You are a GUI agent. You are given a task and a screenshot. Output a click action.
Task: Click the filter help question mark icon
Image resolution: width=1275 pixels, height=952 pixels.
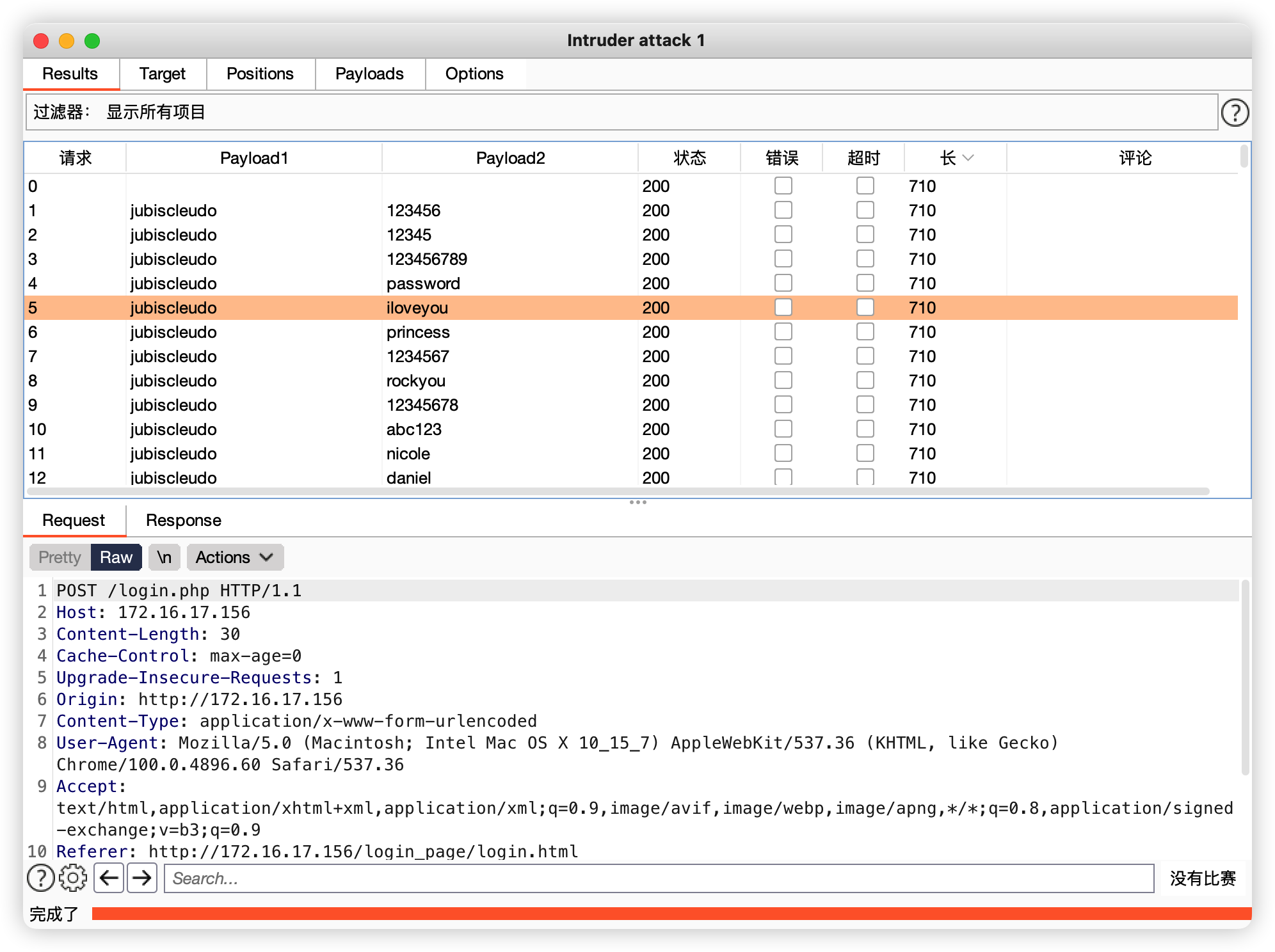pyautogui.click(x=1234, y=113)
